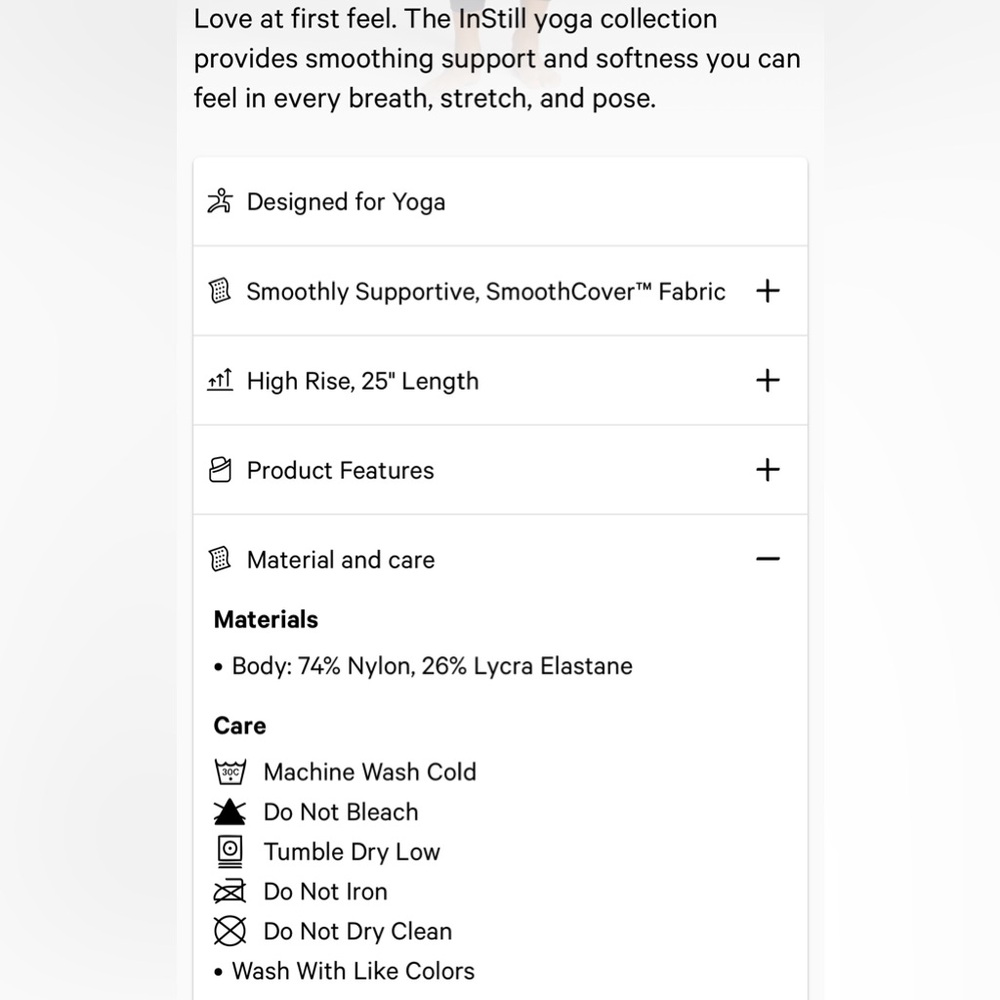Click the 30C machine wash icon
Viewport: 1000px width, 1000px height.
coord(230,772)
